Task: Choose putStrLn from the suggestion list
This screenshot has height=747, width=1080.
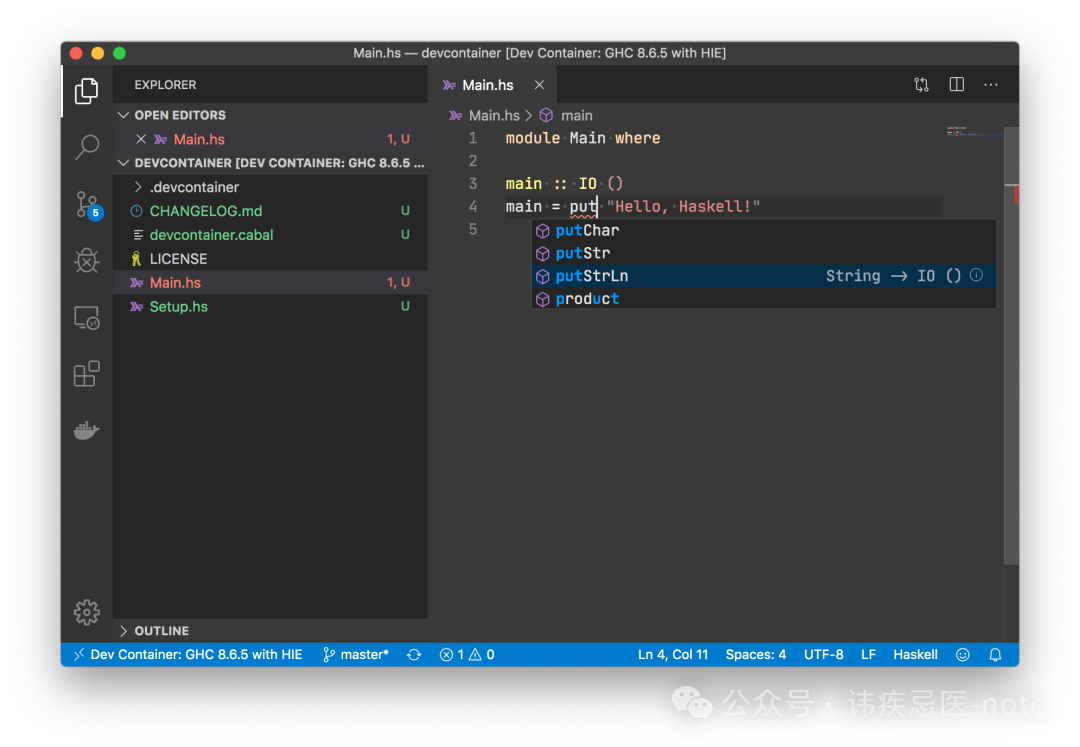Action: 764,275
